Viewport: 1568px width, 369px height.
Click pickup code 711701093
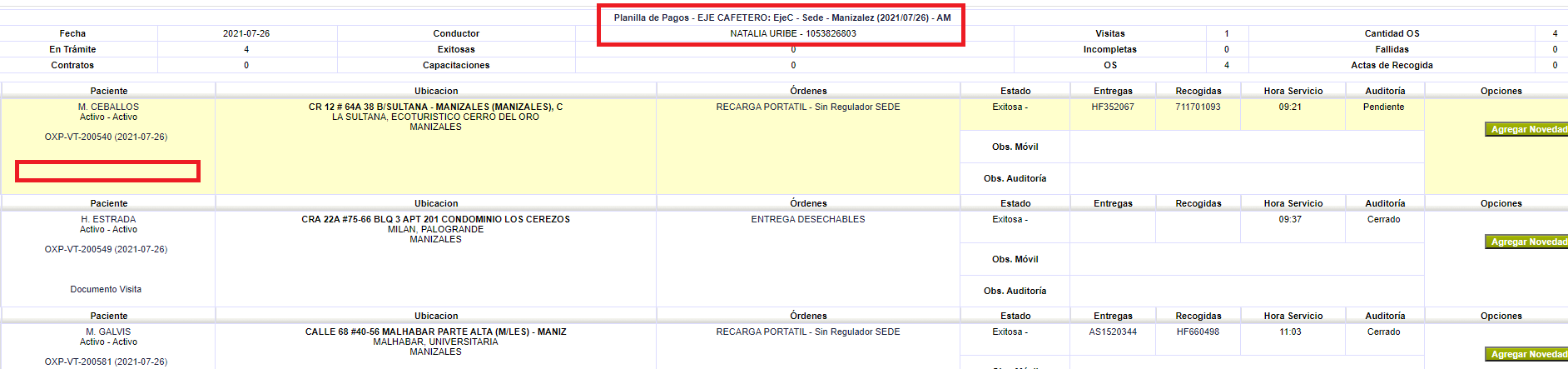[x=1198, y=107]
